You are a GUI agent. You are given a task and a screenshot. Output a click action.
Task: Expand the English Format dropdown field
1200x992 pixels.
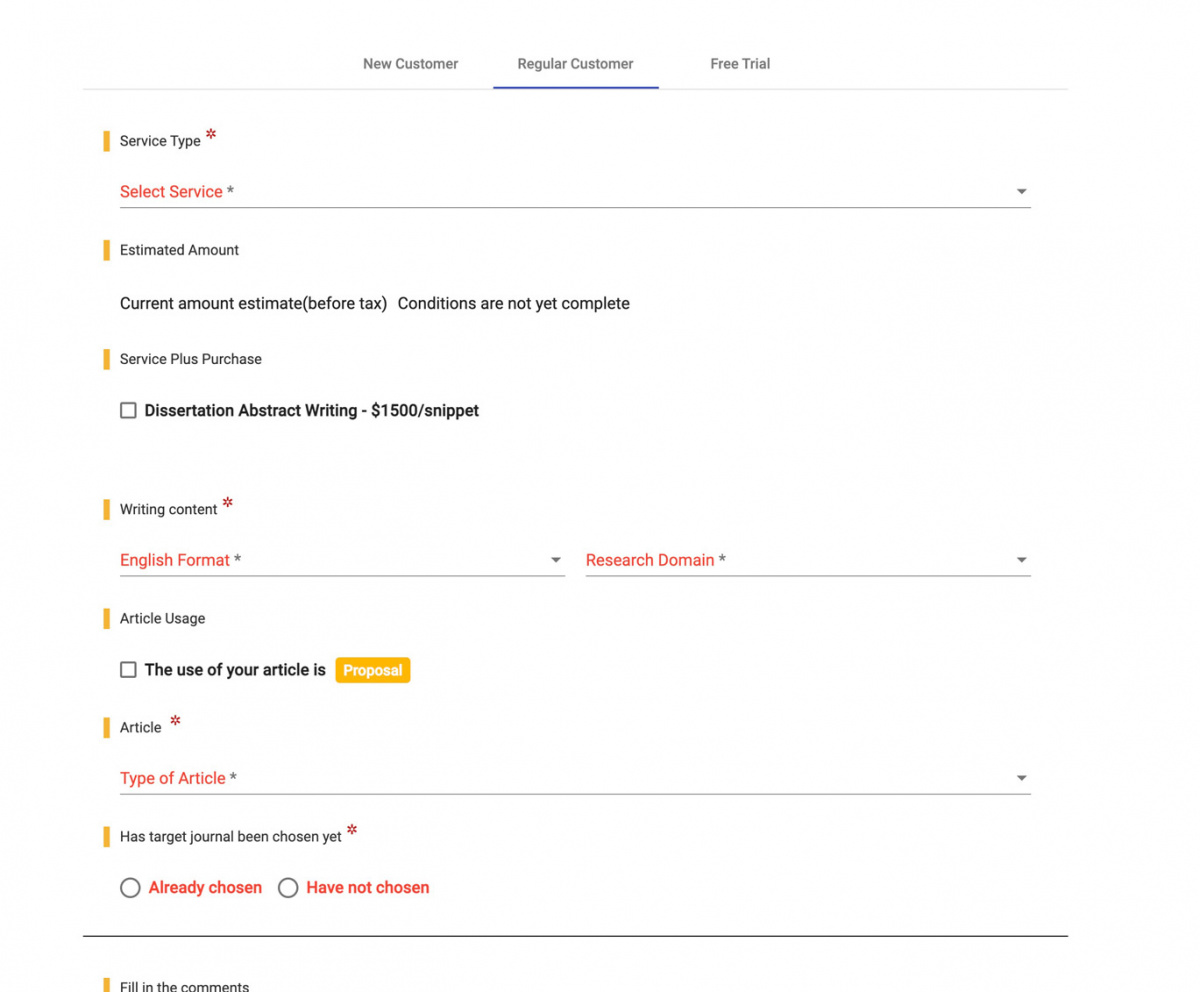click(342, 560)
